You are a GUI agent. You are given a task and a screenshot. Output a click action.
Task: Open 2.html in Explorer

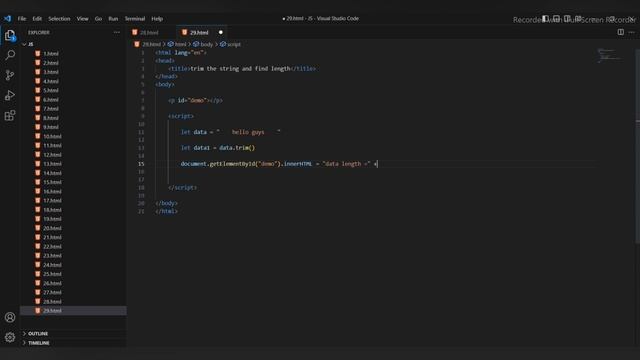[51, 63]
